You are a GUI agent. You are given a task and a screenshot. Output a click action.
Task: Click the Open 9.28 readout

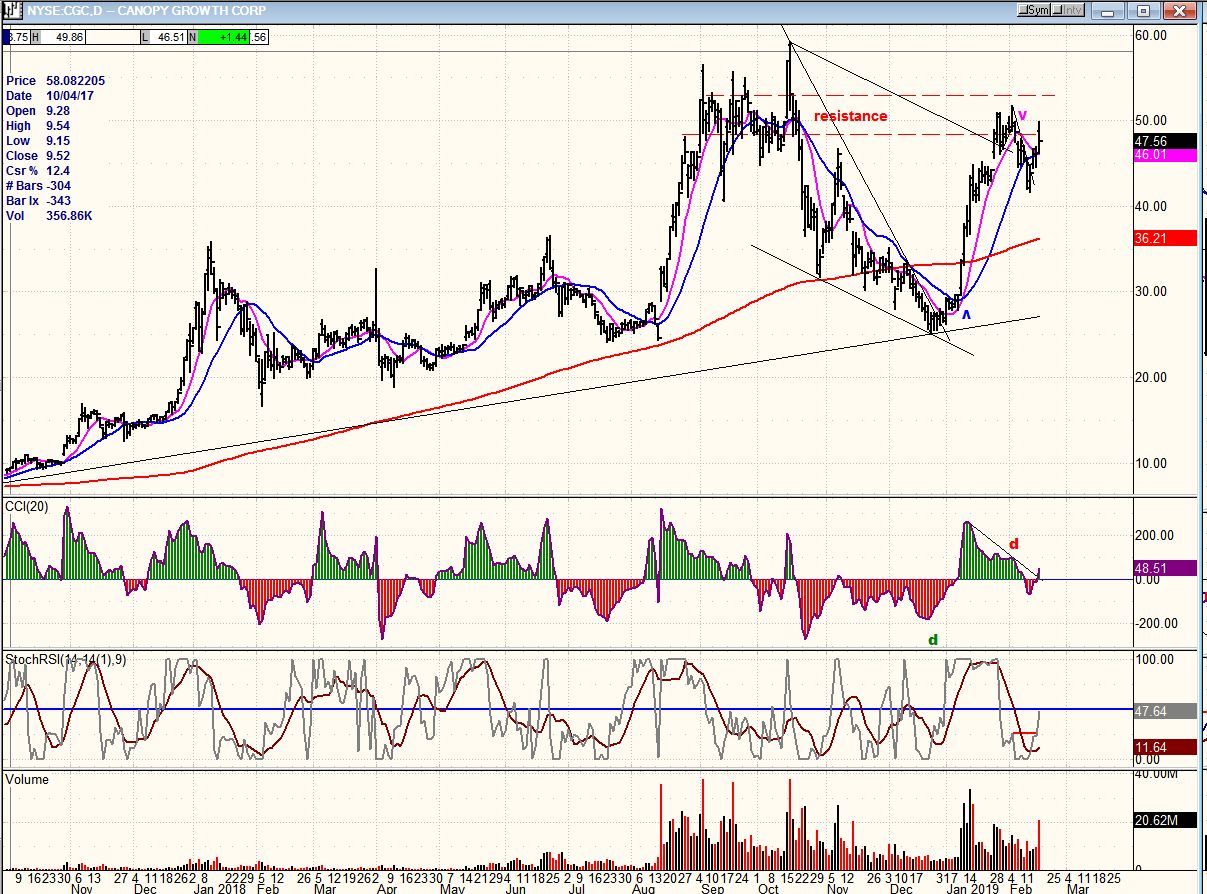[x=38, y=110]
